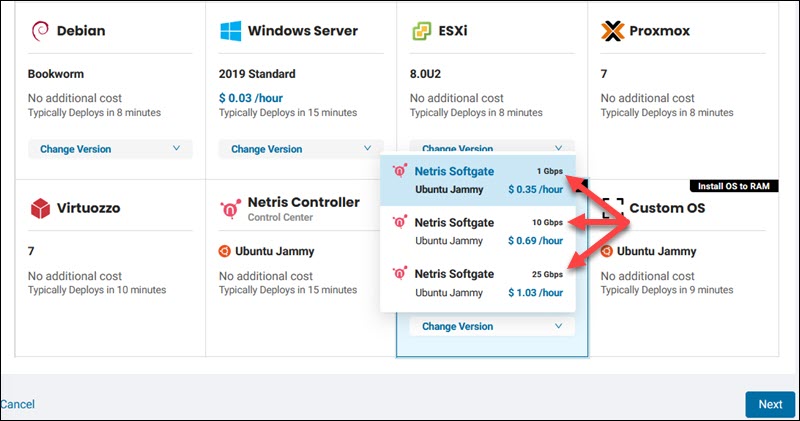
Task: Click the ESXi logo icon
Action: click(421, 31)
